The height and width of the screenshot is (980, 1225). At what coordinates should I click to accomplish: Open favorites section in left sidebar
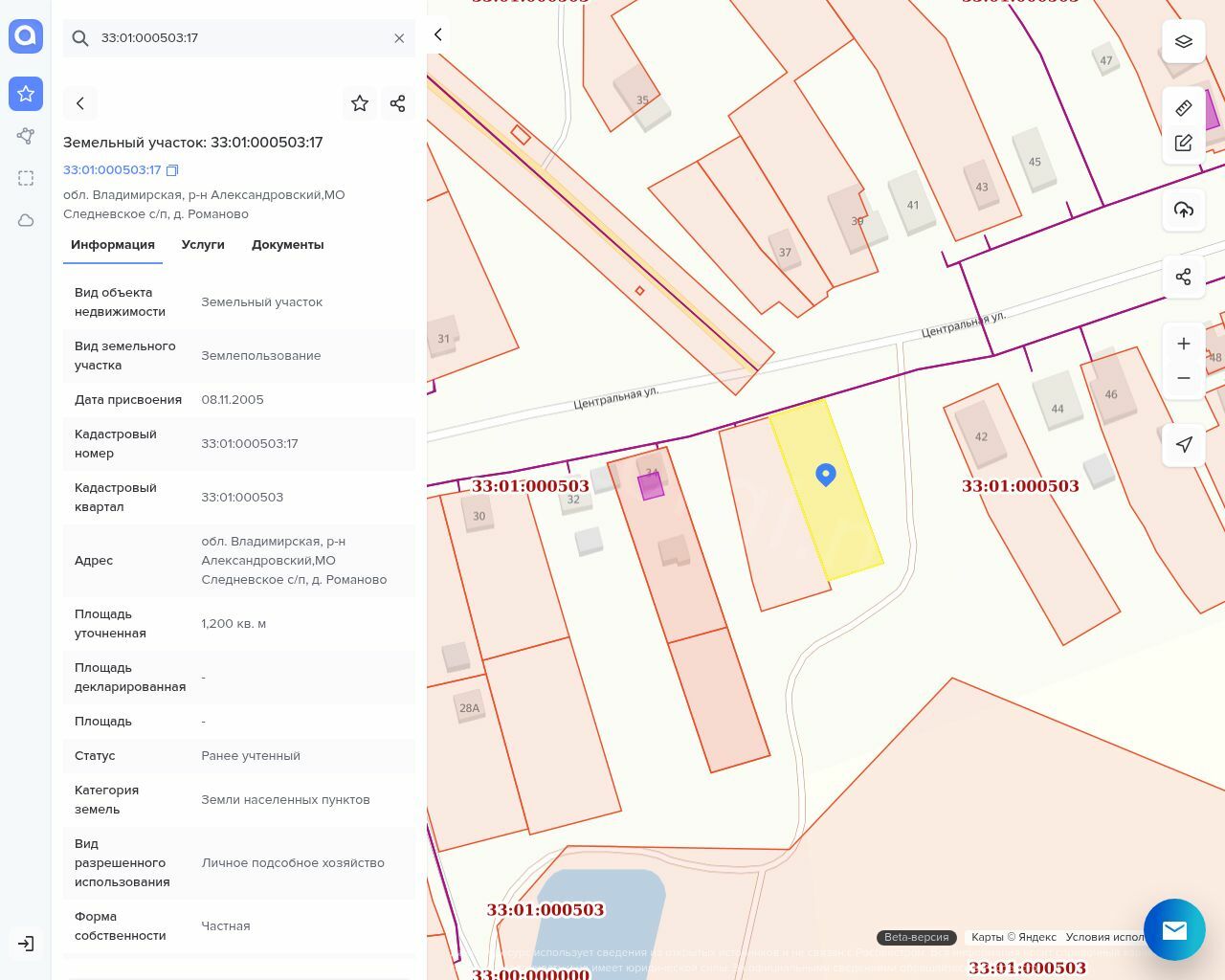point(26,94)
